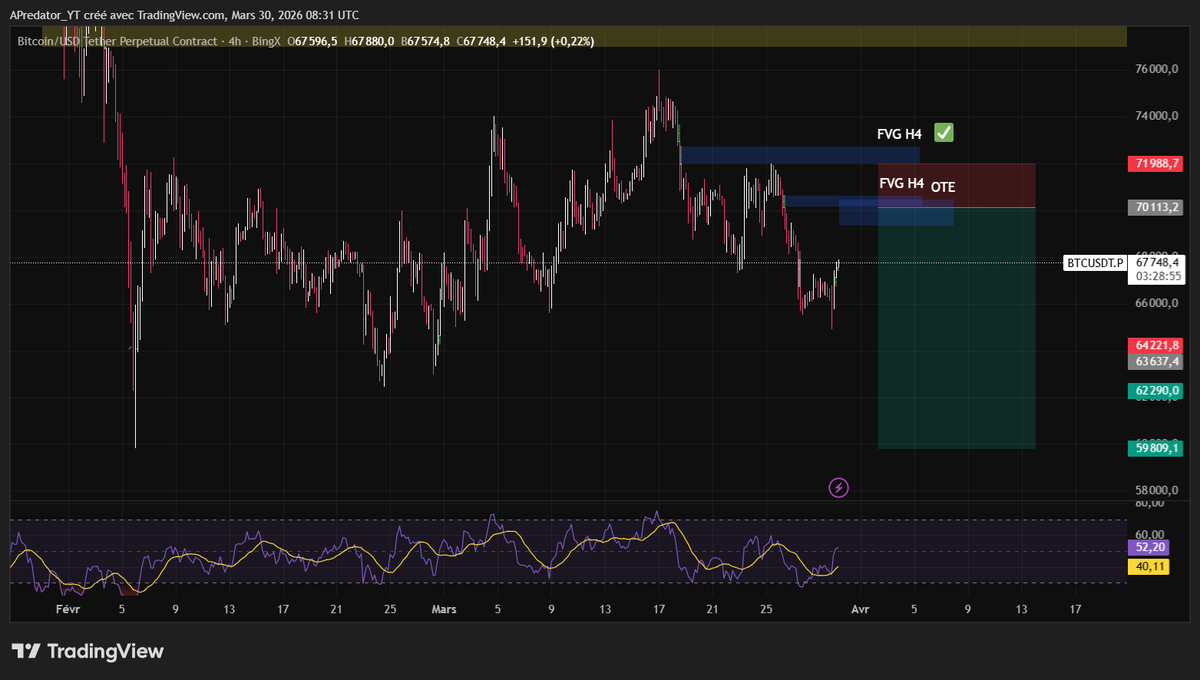Click the Avr label on the date axis
The height and width of the screenshot is (680, 1200).
click(860, 608)
